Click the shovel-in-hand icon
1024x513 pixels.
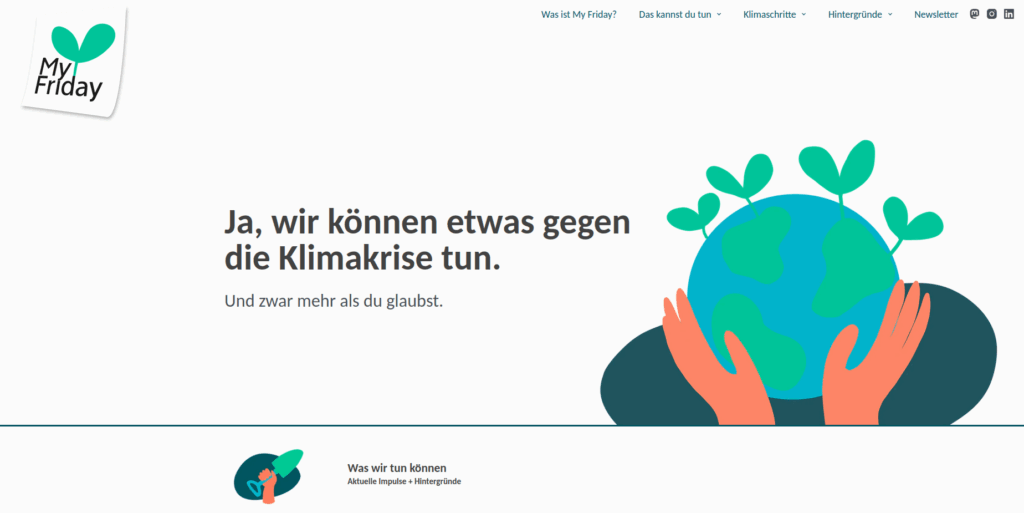click(268, 476)
